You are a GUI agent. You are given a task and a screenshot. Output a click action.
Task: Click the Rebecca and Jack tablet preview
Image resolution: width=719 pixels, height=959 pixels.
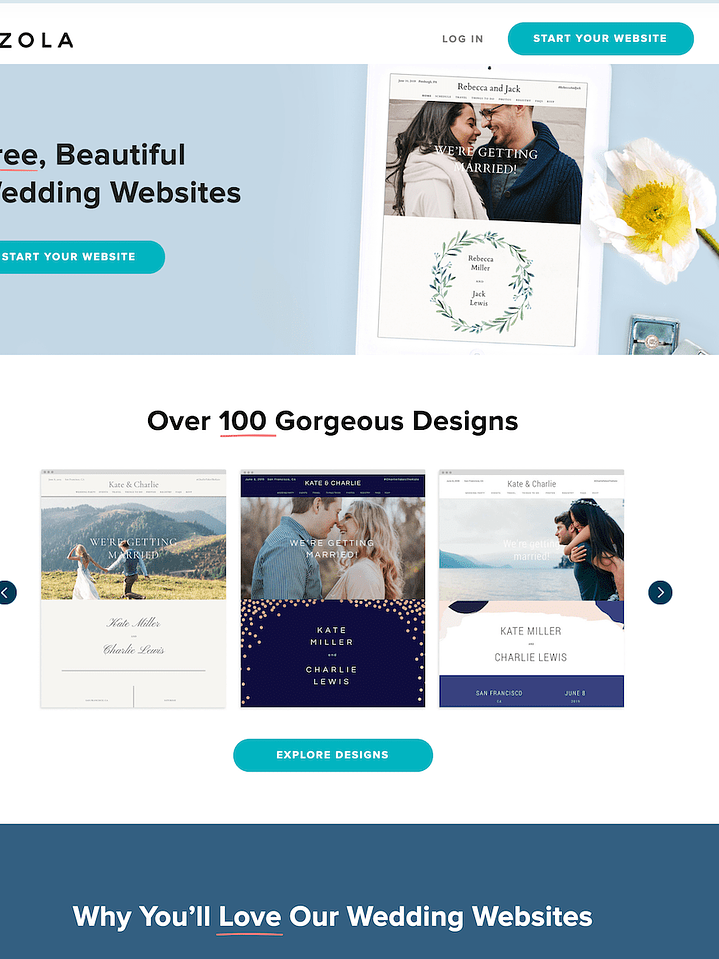click(x=483, y=210)
